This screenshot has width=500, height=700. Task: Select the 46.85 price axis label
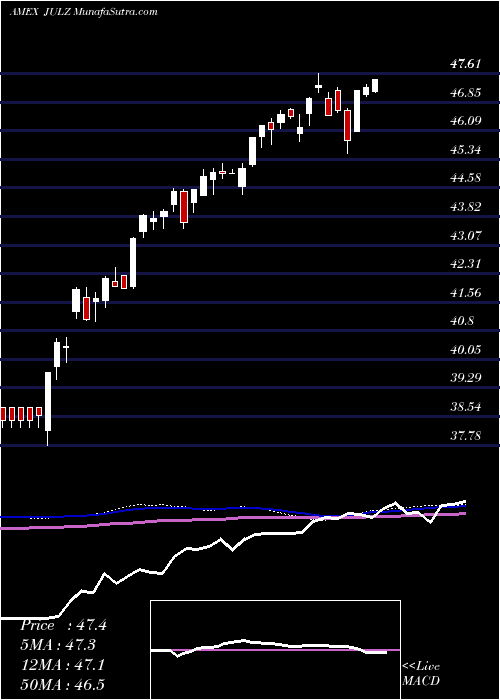[x=465, y=92]
